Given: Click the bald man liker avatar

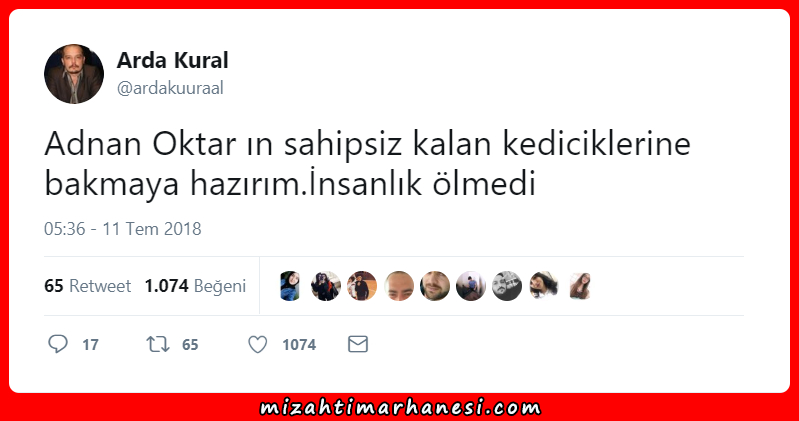Looking at the screenshot, I should [398, 286].
